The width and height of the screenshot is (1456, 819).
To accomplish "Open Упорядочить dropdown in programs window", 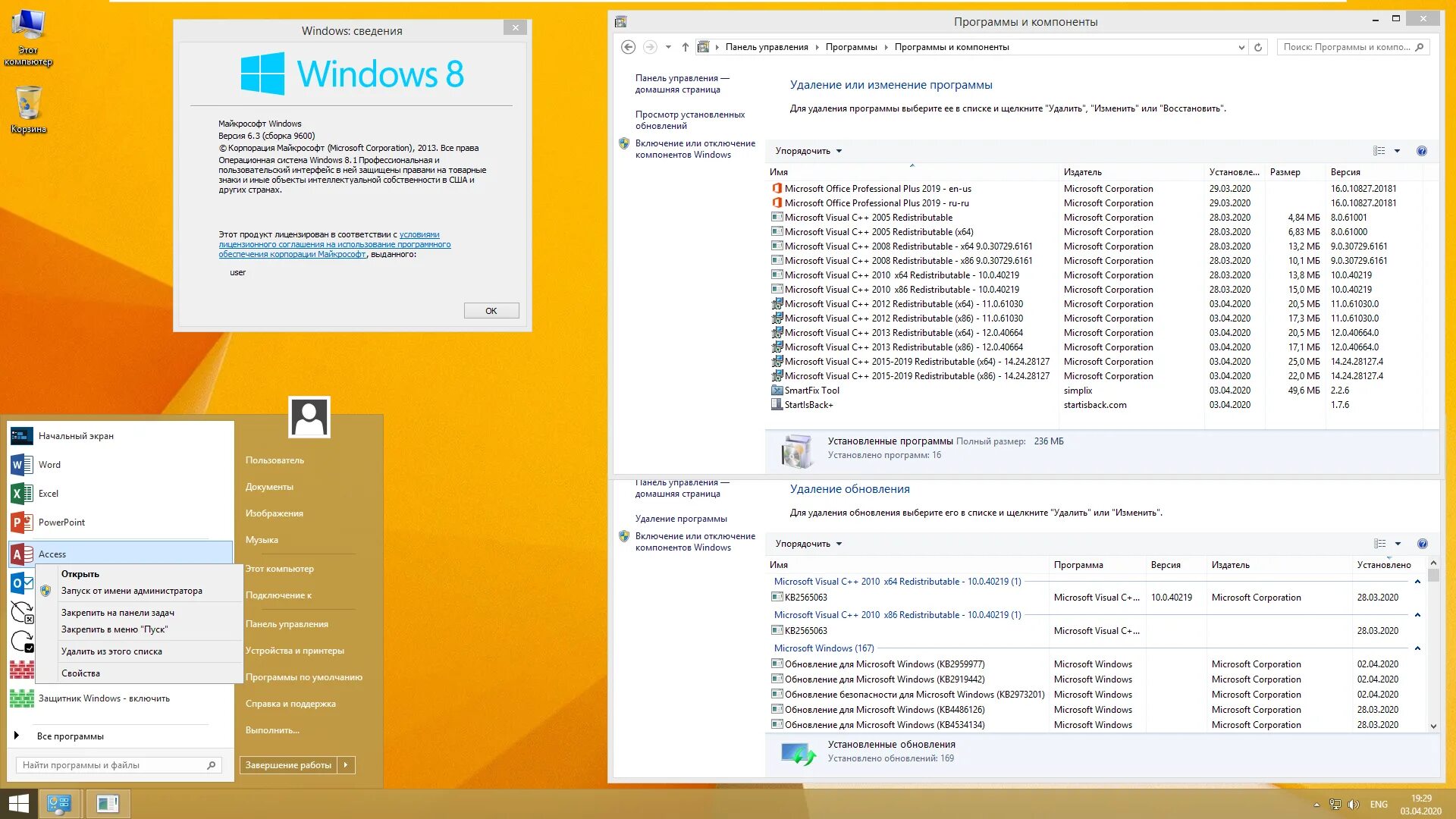I will [808, 151].
